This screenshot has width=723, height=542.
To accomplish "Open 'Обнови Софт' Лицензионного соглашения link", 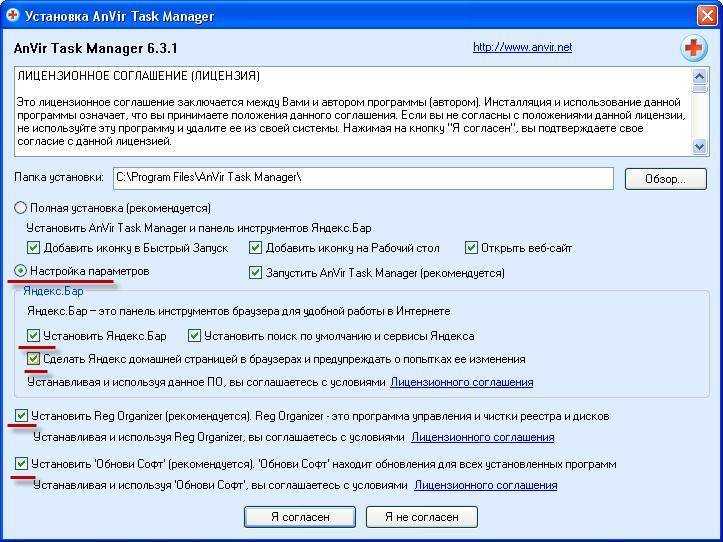I will point(486,485).
